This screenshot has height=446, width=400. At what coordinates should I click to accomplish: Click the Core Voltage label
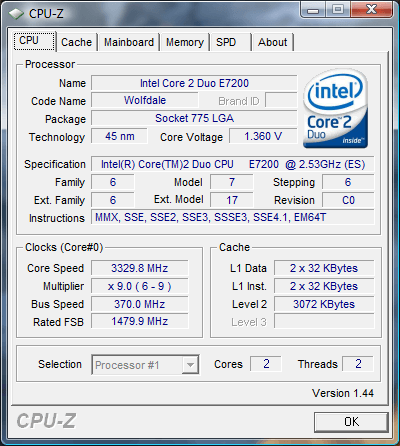coord(191,137)
